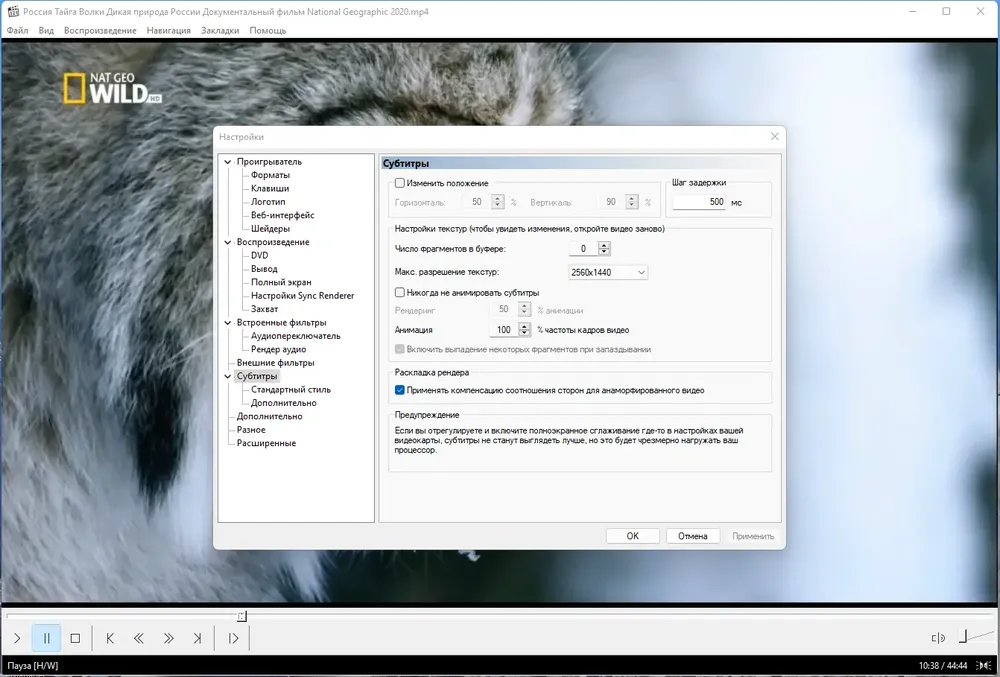This screenshot has height=677, width=1000.
Task: Click the volume slider handle
Action: pos(963,636)
